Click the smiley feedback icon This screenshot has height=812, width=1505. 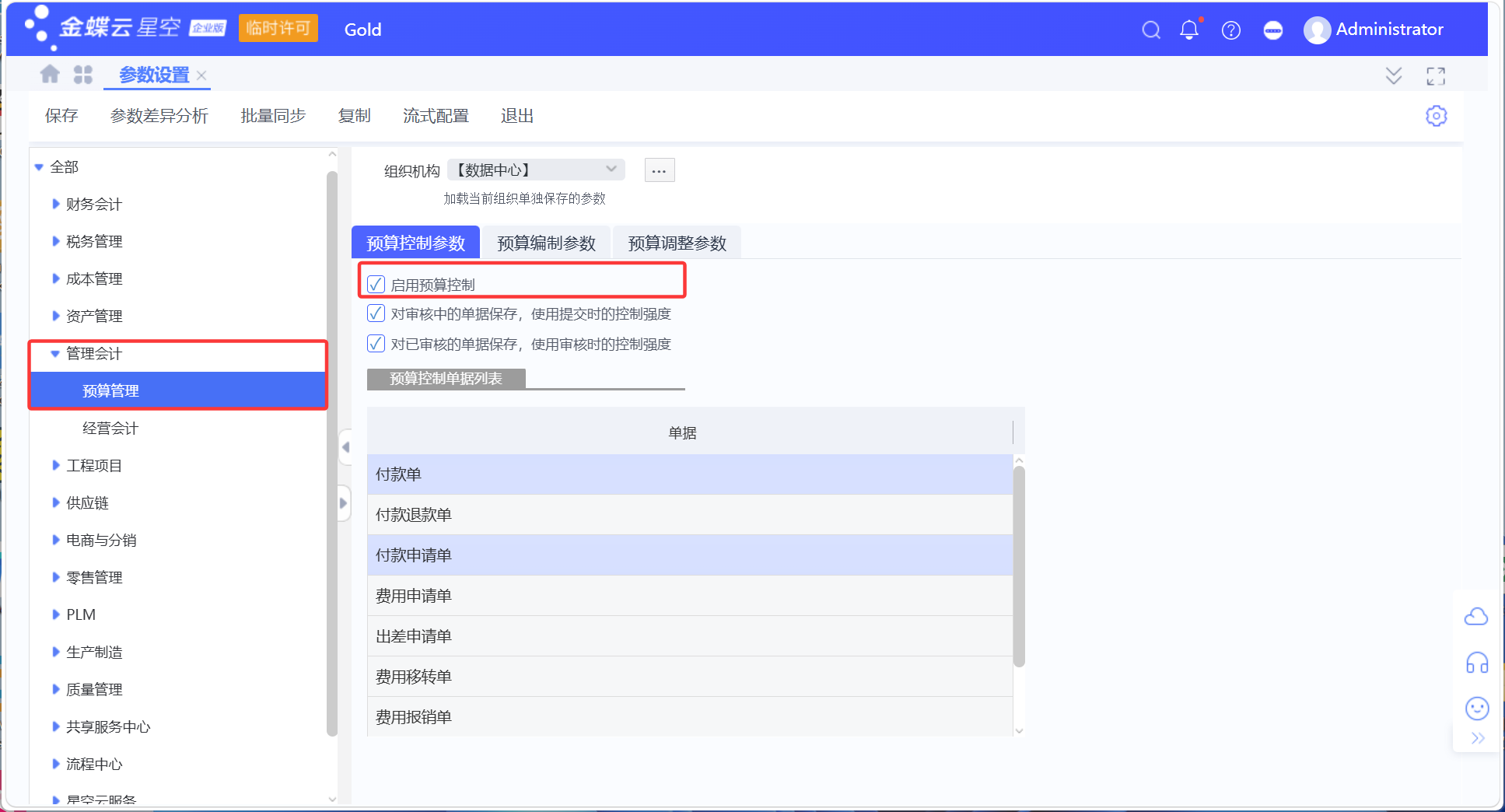pos(1476,709)
